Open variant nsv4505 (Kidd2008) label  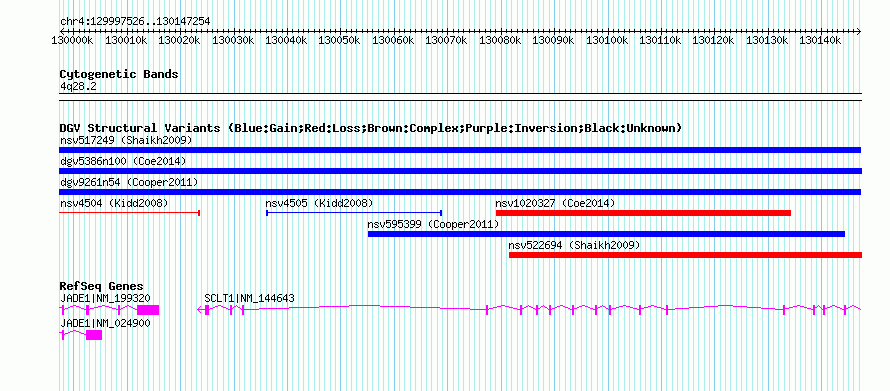pyautogui.click(x=320, y=203)
